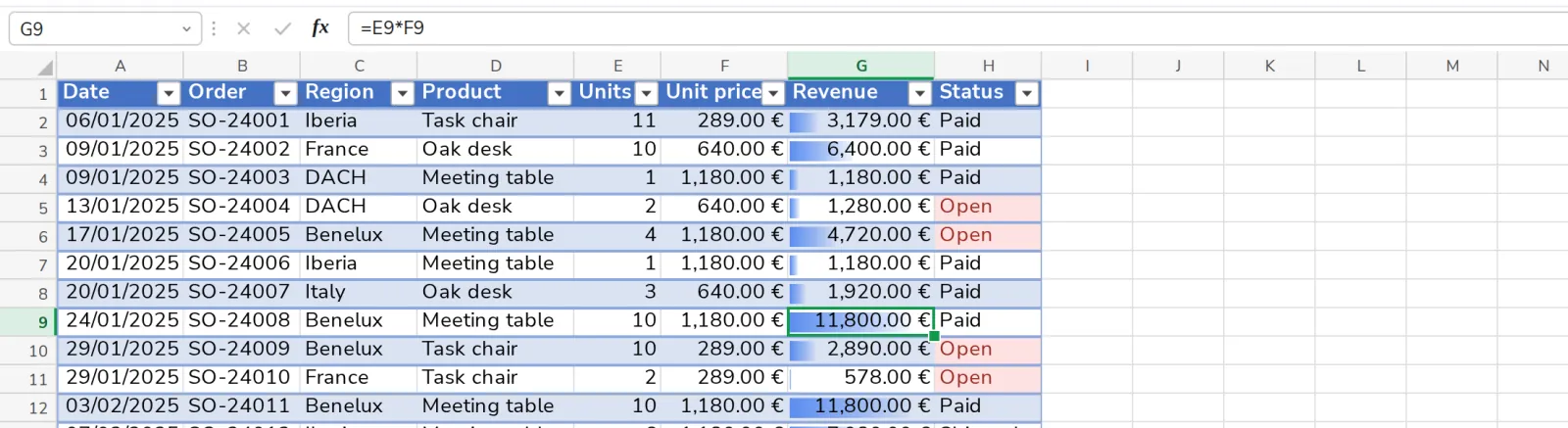Click the Paid status for SO-24008
Image resolution: width=1568 pixels, height=428 pixels.
tap(988, 320)
